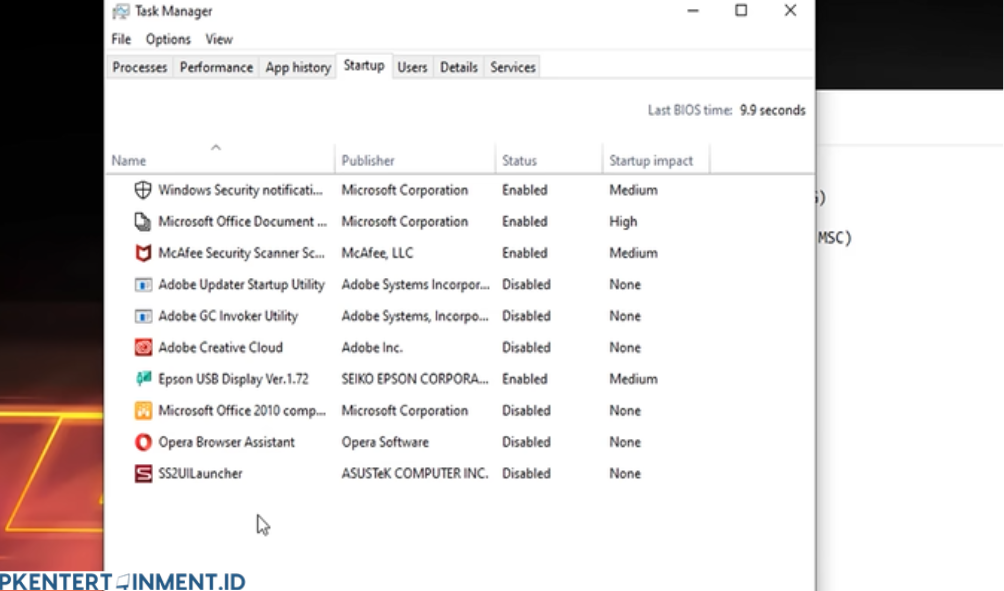Image resolution: width=1004 pixels, height=591 pixels.
Task: Select the Opera Browser Assistant name
Action: [226, 442]
